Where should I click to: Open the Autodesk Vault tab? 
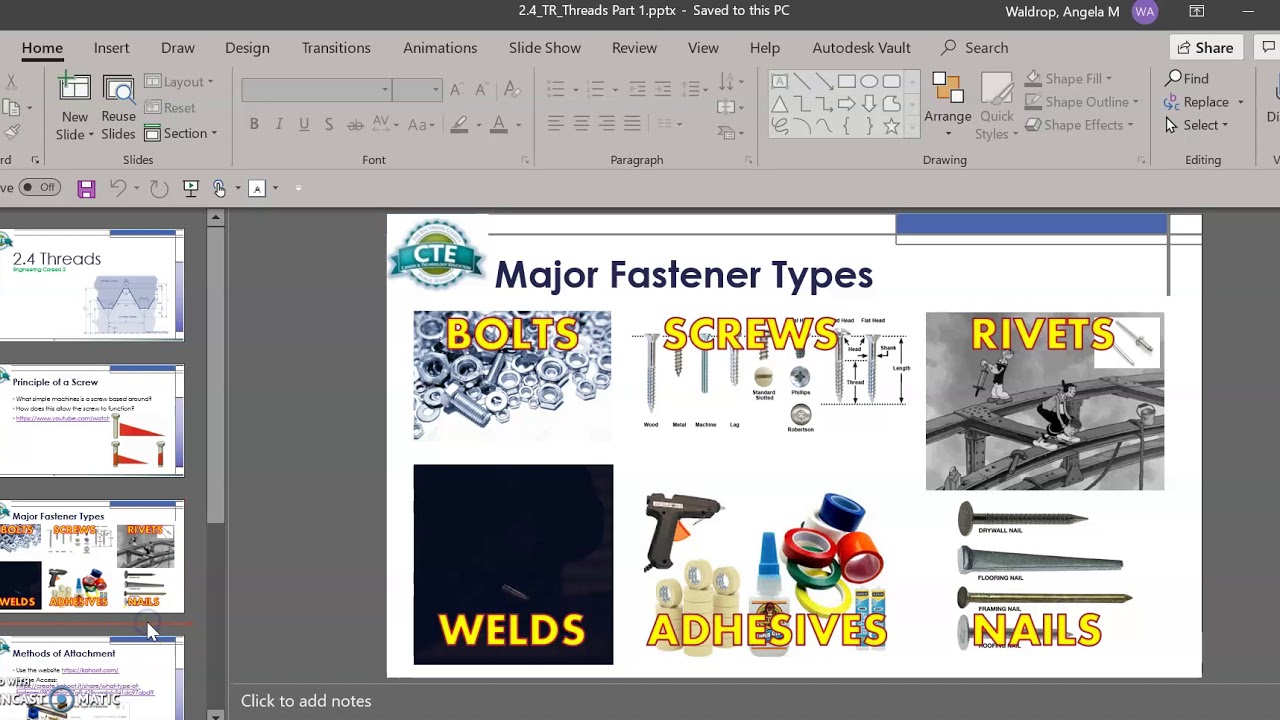pos(861,48)
